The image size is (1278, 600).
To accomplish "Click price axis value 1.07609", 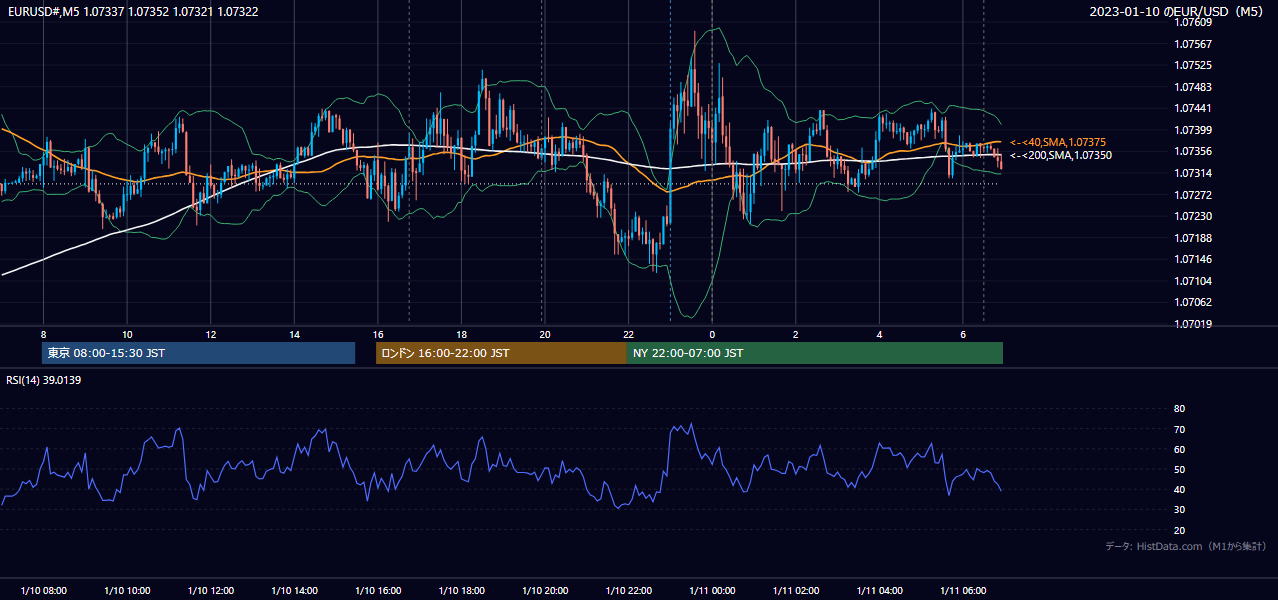I will [1193, 23].
